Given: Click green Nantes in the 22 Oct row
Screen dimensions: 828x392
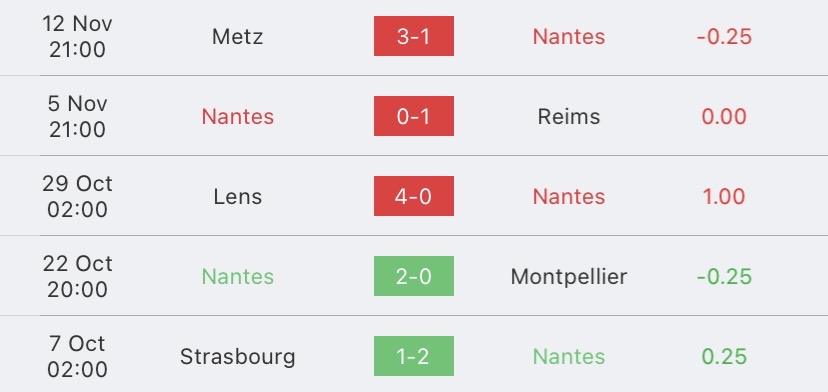Looking at the screenshot, I should (x=238, y=277).
